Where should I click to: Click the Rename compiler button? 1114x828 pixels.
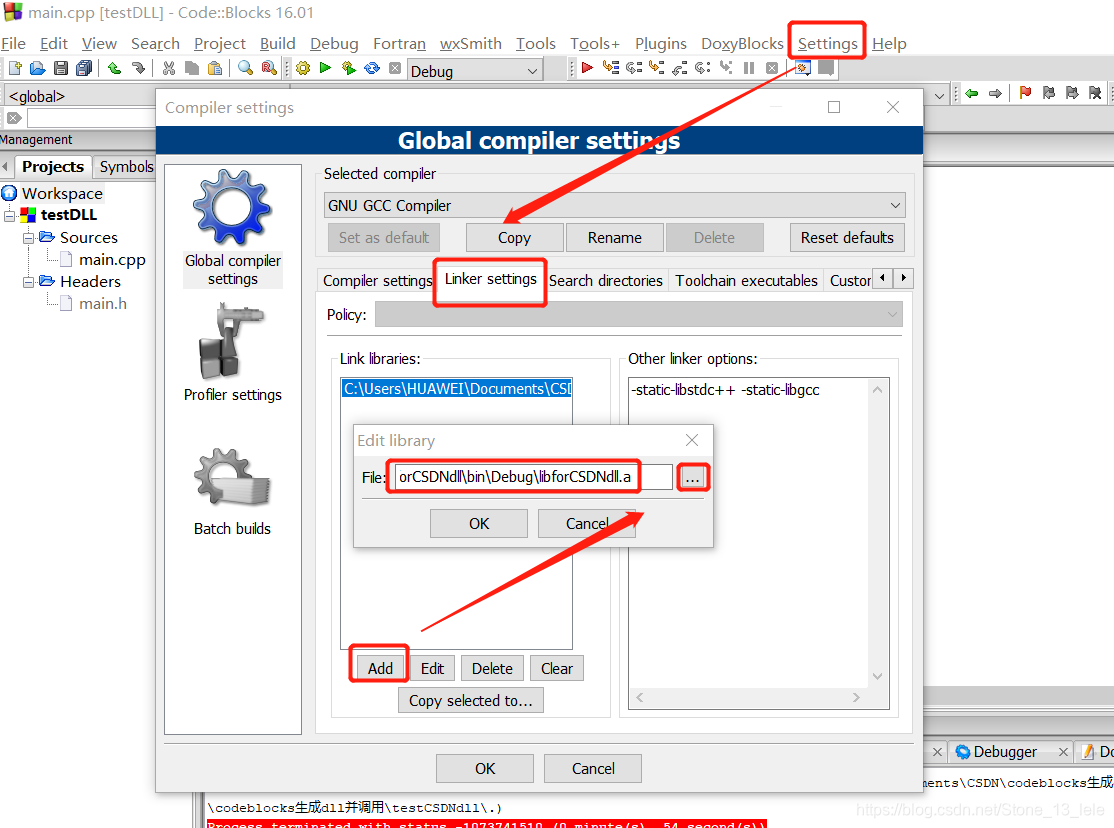(615, 237)
